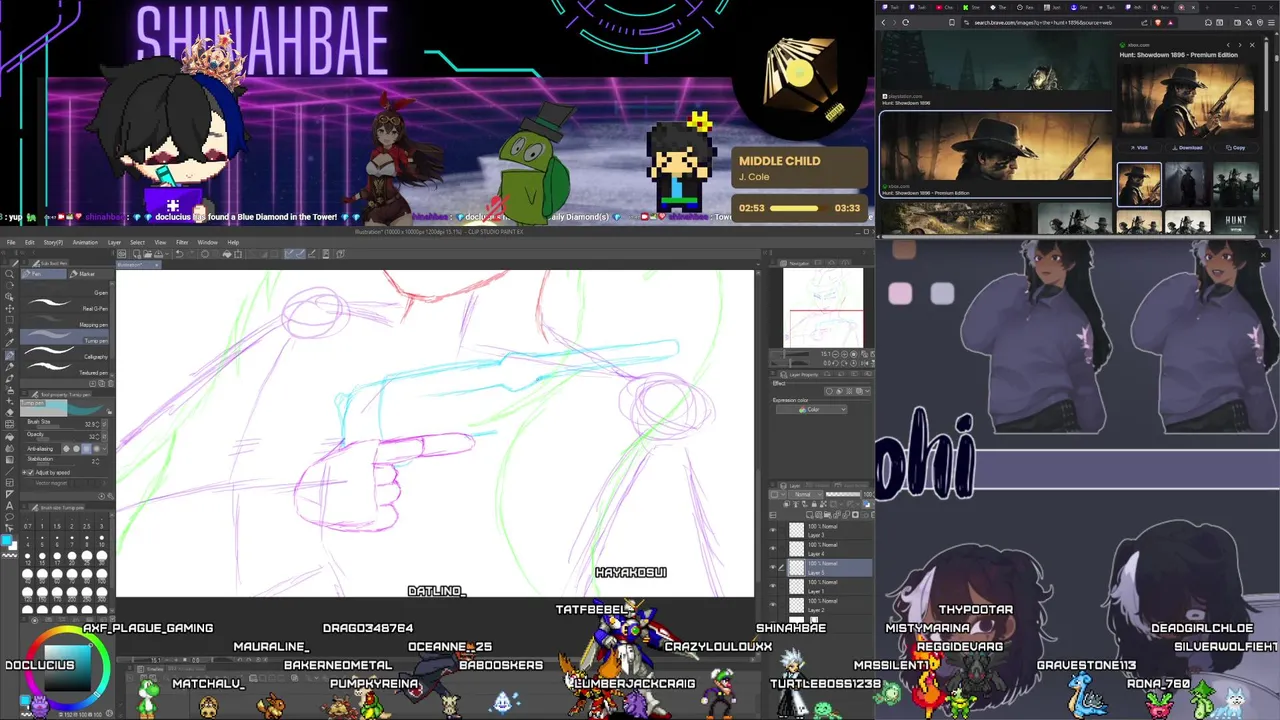This screenshot has height=720, width=1280.
Task: Select the no anti-aliasing option
Action: point(66,449)
